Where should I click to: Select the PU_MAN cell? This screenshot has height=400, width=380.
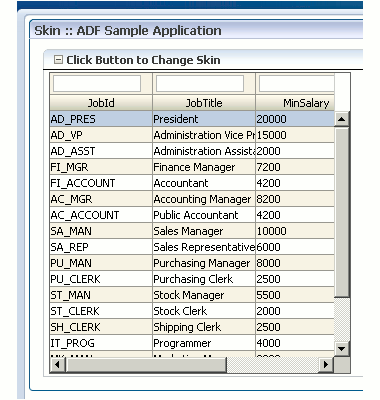tap(101, 263)
